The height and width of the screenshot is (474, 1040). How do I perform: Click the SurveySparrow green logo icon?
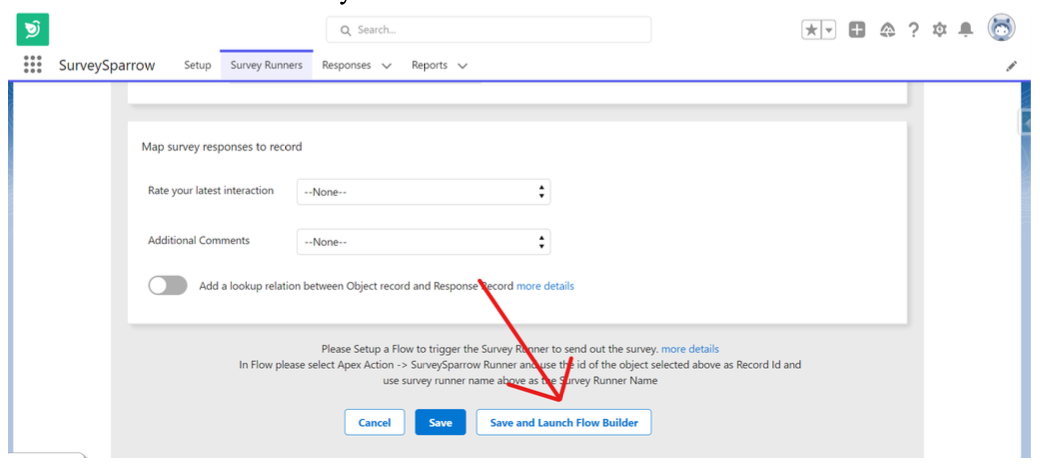point(32,30)
